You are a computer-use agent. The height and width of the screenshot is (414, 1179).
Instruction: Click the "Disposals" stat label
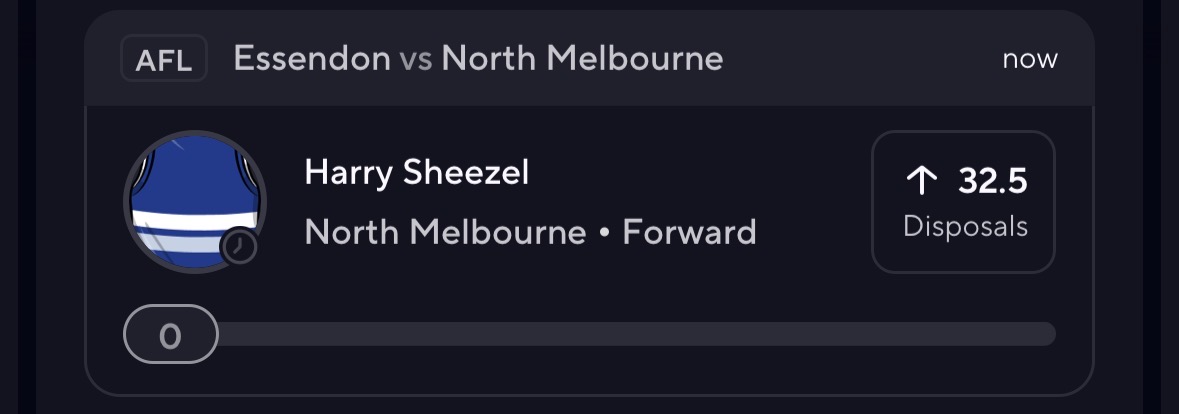[x=965, y=227]
